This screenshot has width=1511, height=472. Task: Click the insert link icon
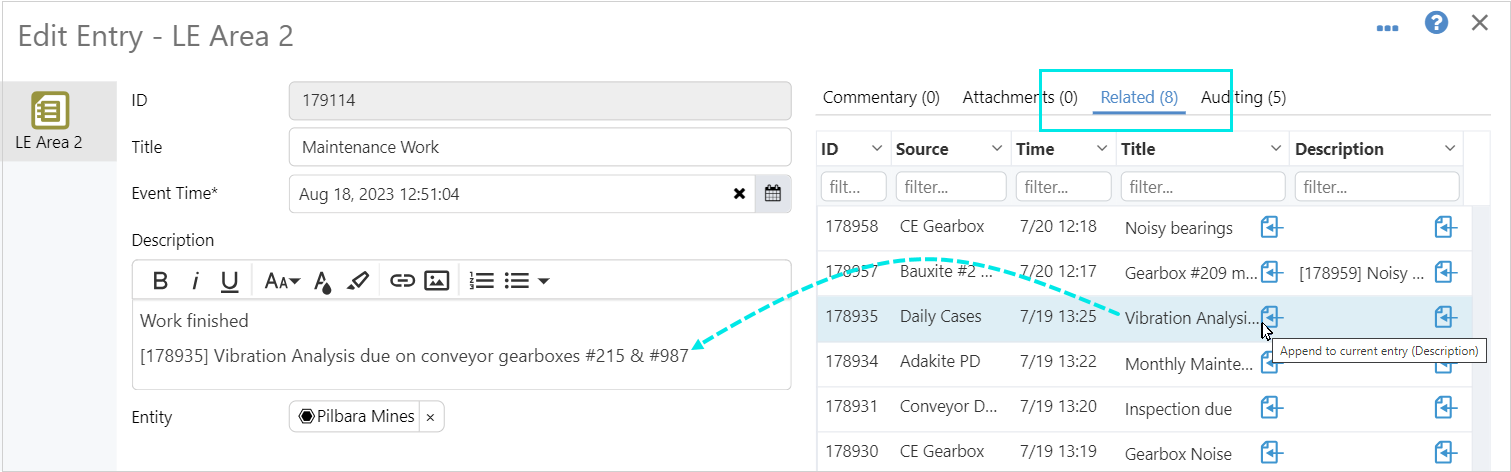pos(402,281)
